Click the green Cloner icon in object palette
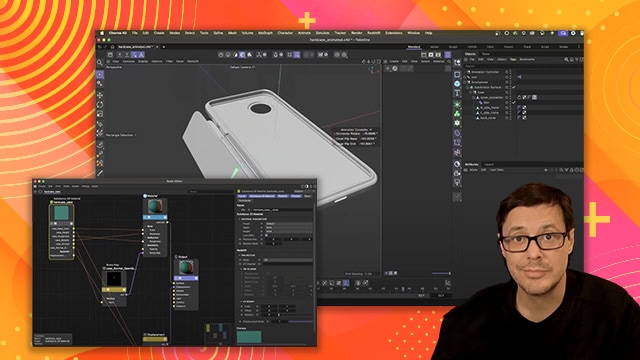This screenshot has width=640, height=360. [x=457, y=113]
